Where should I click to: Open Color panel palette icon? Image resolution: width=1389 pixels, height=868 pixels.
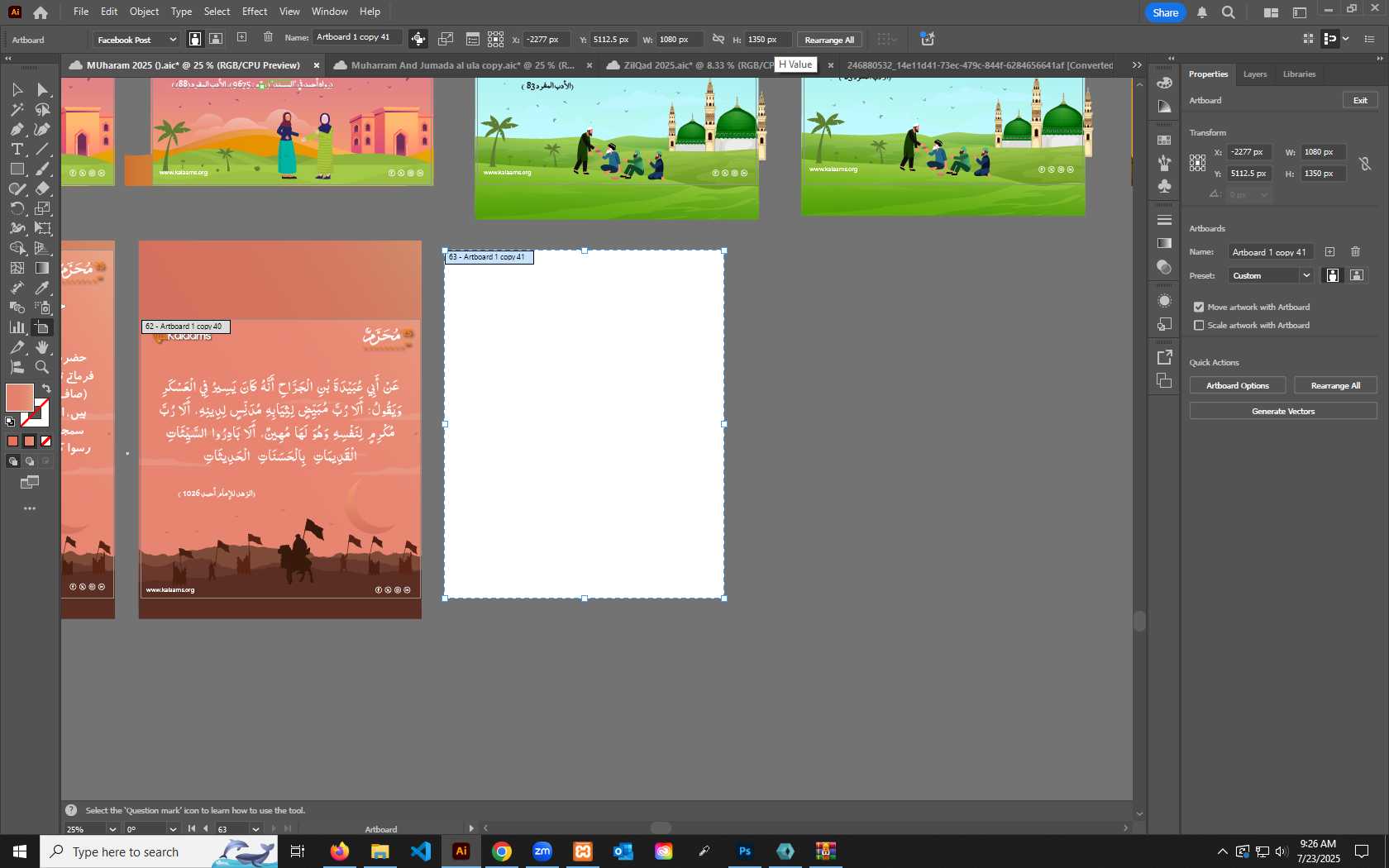pyautogui.click(x=1164, y=83)
